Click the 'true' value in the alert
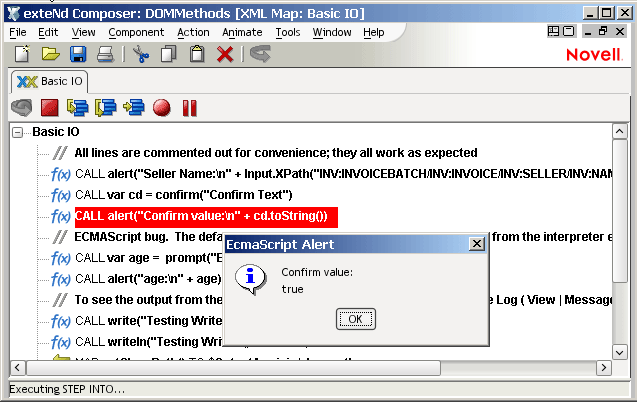The height and width of the screenshot is (402, 637). 292,290
